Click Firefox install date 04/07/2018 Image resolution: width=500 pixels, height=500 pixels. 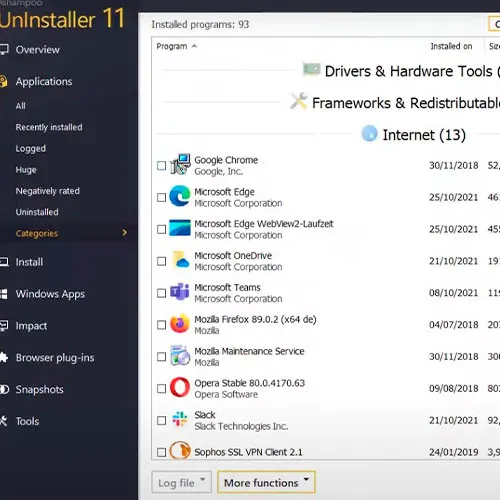[453, 325]
